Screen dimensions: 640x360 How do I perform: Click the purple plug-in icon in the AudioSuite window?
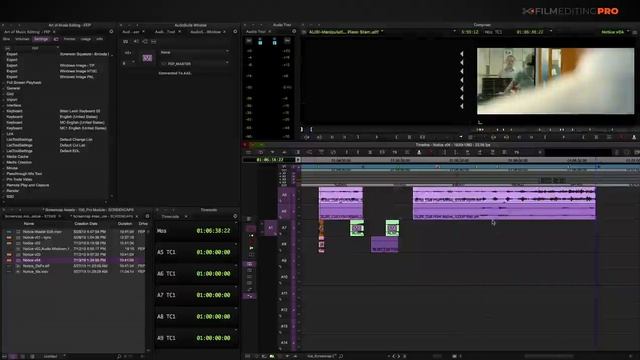(147, 58)
